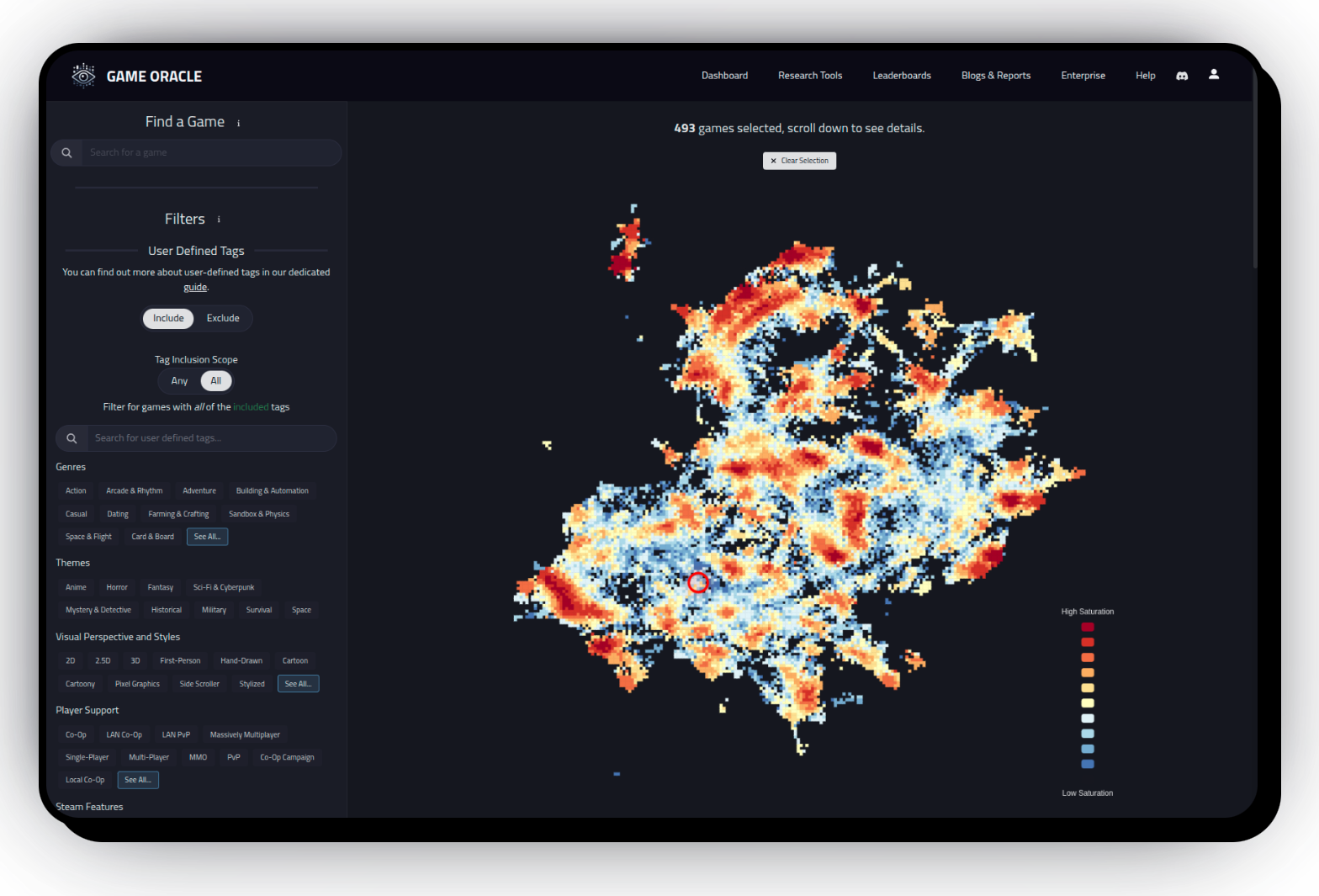Toggle the Include tag mode
The height and width of the screenshot is (896, 1319).
click(168, 318)
